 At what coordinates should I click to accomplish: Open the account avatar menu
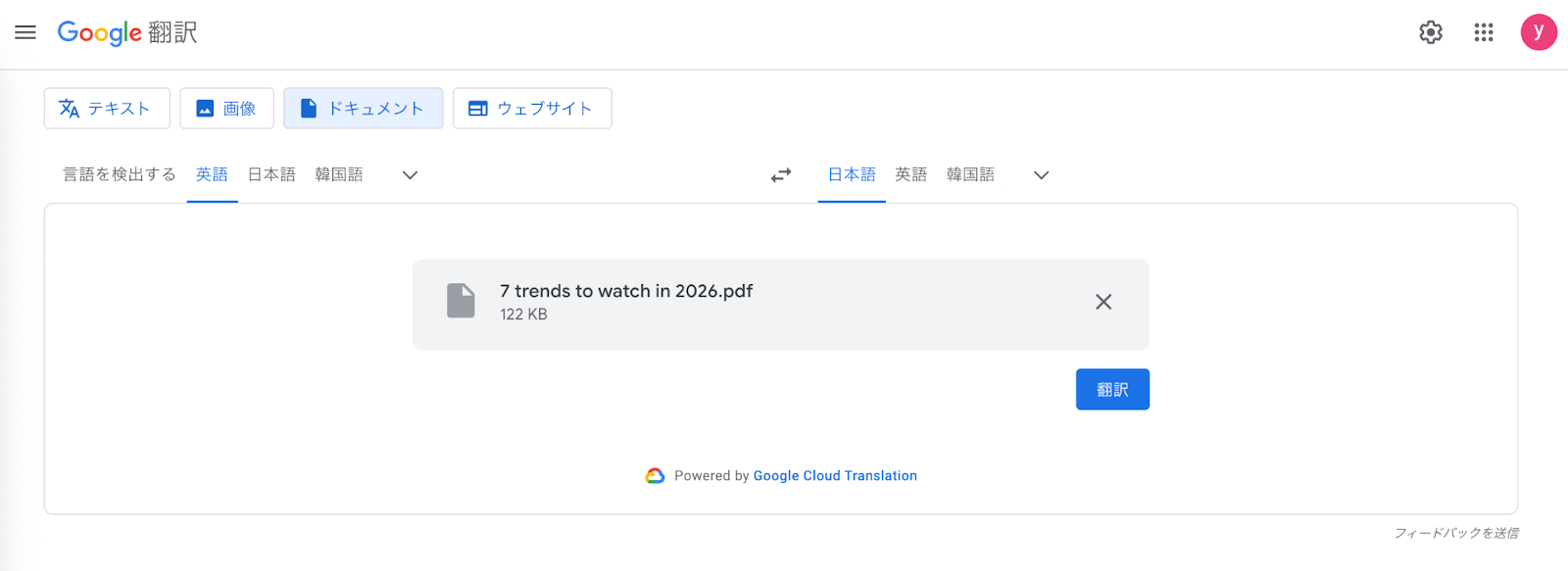point(1538,32)
